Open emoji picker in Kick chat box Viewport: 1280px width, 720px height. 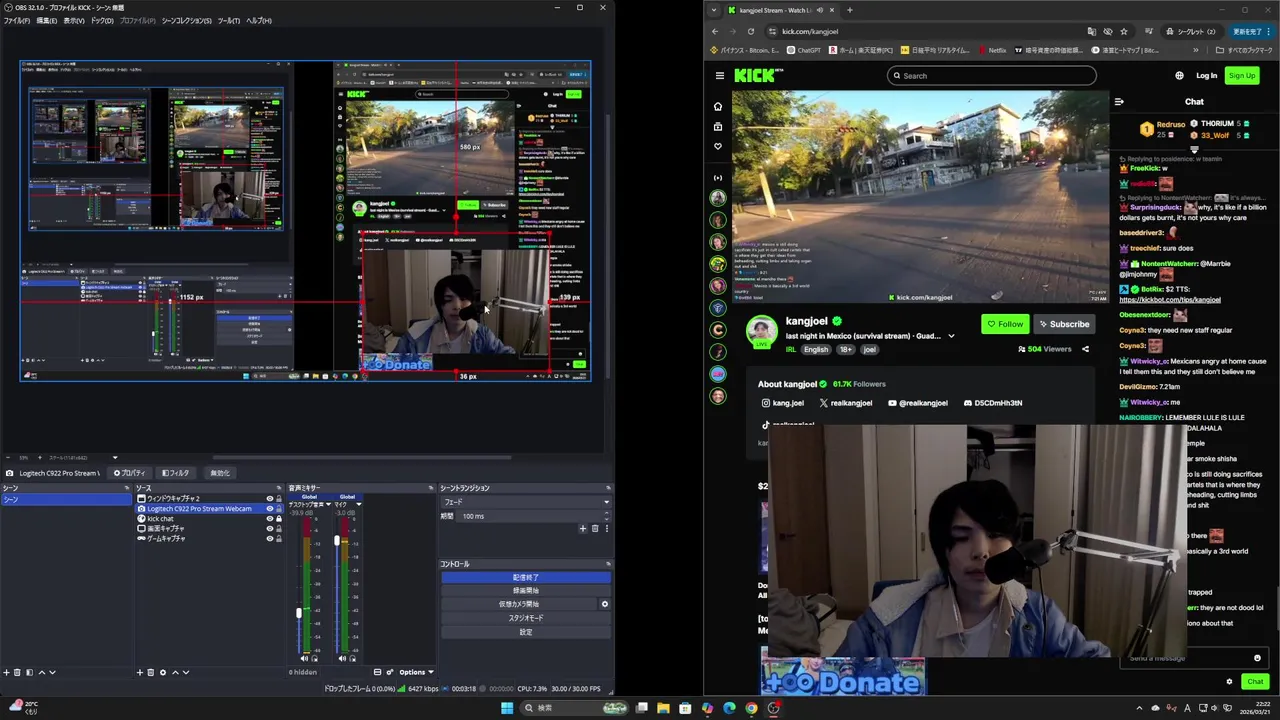point(1257,658)
